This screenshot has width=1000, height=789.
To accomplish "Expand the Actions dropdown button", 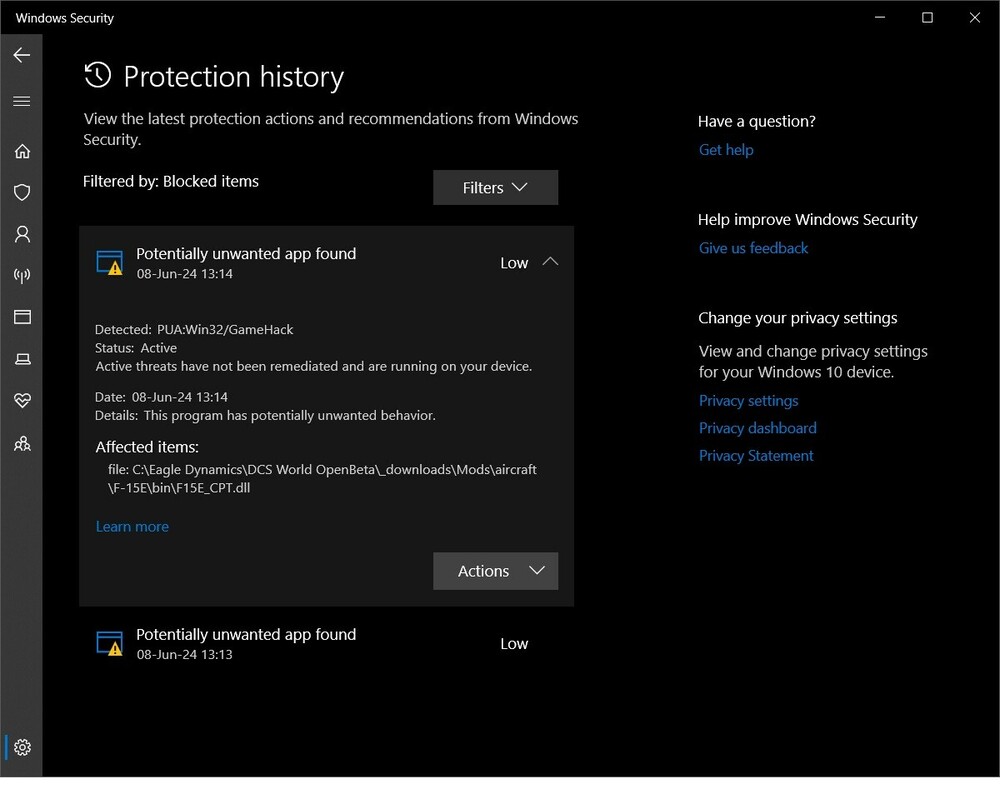I will [x=495, y=571].
